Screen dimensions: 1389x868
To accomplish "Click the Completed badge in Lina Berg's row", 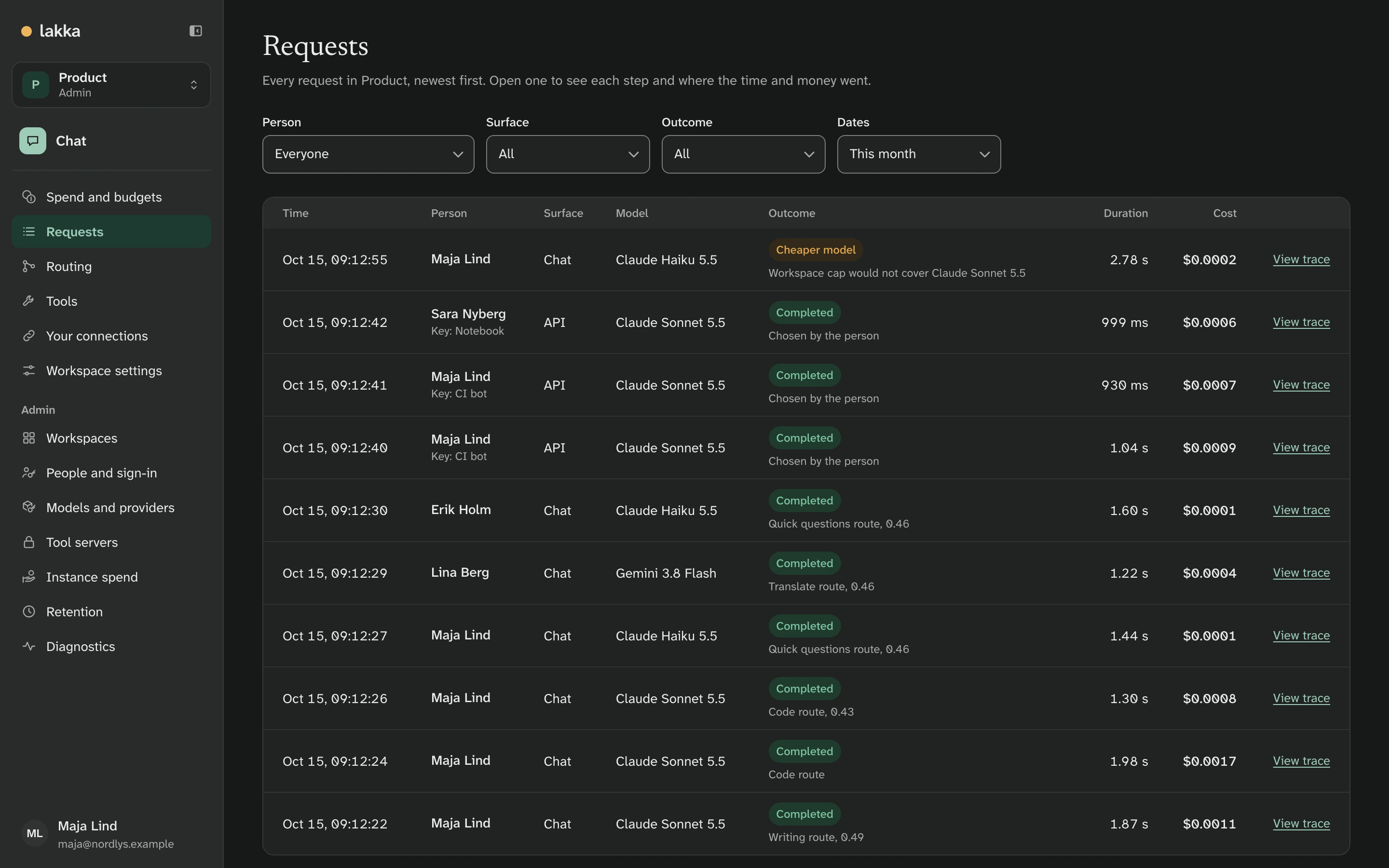I will pos(804,563).
